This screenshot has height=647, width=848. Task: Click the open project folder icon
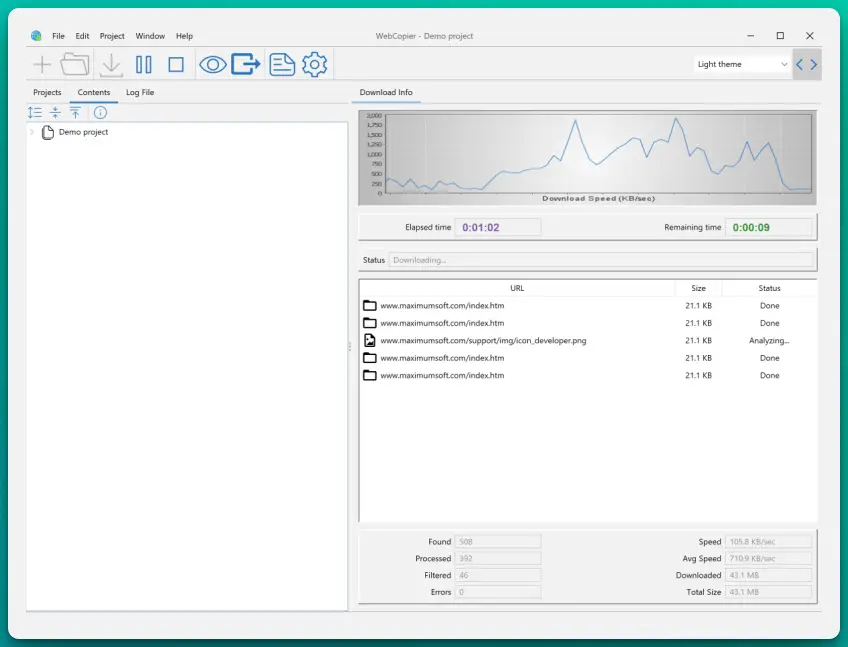(75, 65)
